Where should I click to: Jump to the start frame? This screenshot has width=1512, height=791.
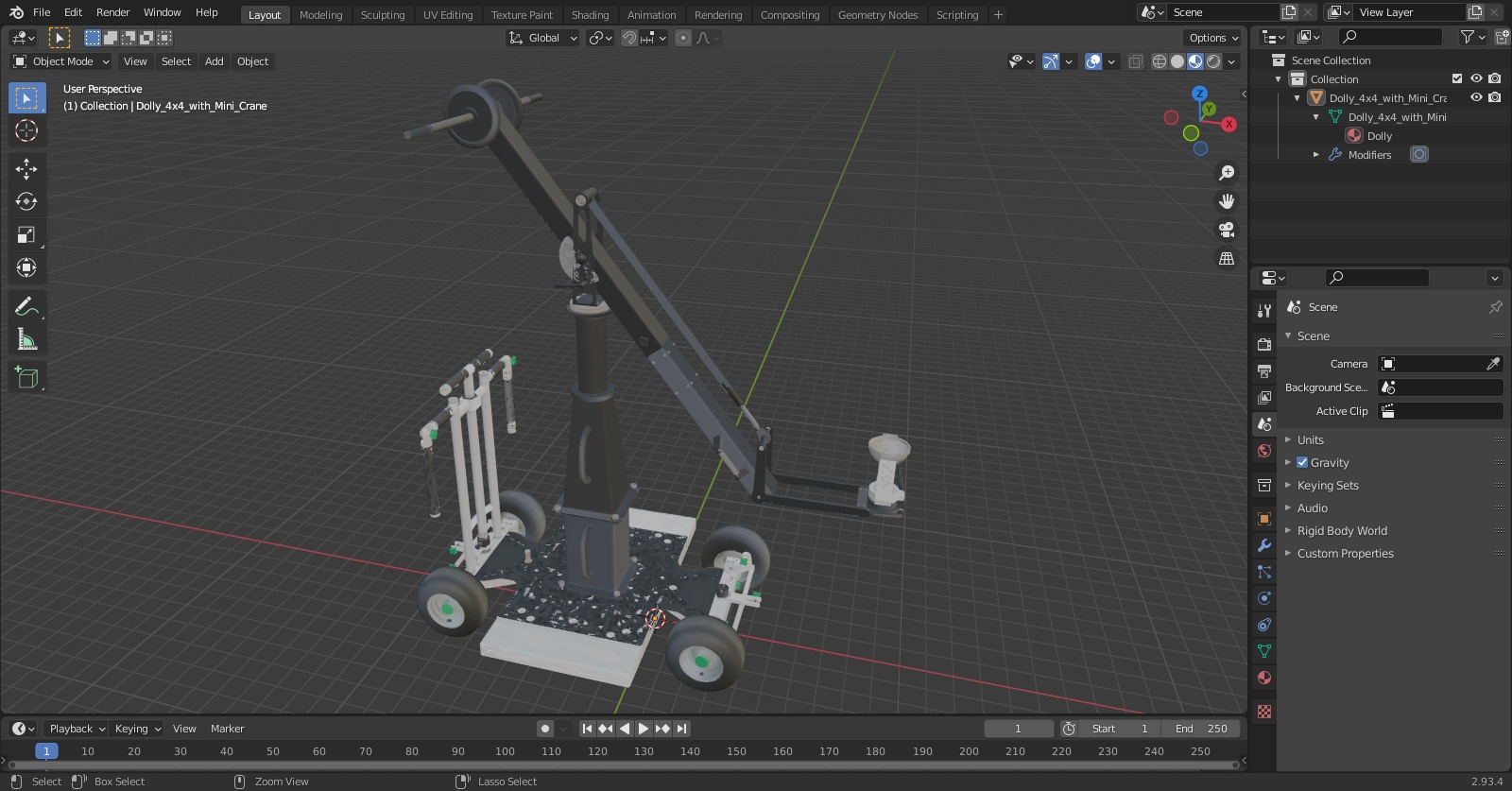(587, 729)
